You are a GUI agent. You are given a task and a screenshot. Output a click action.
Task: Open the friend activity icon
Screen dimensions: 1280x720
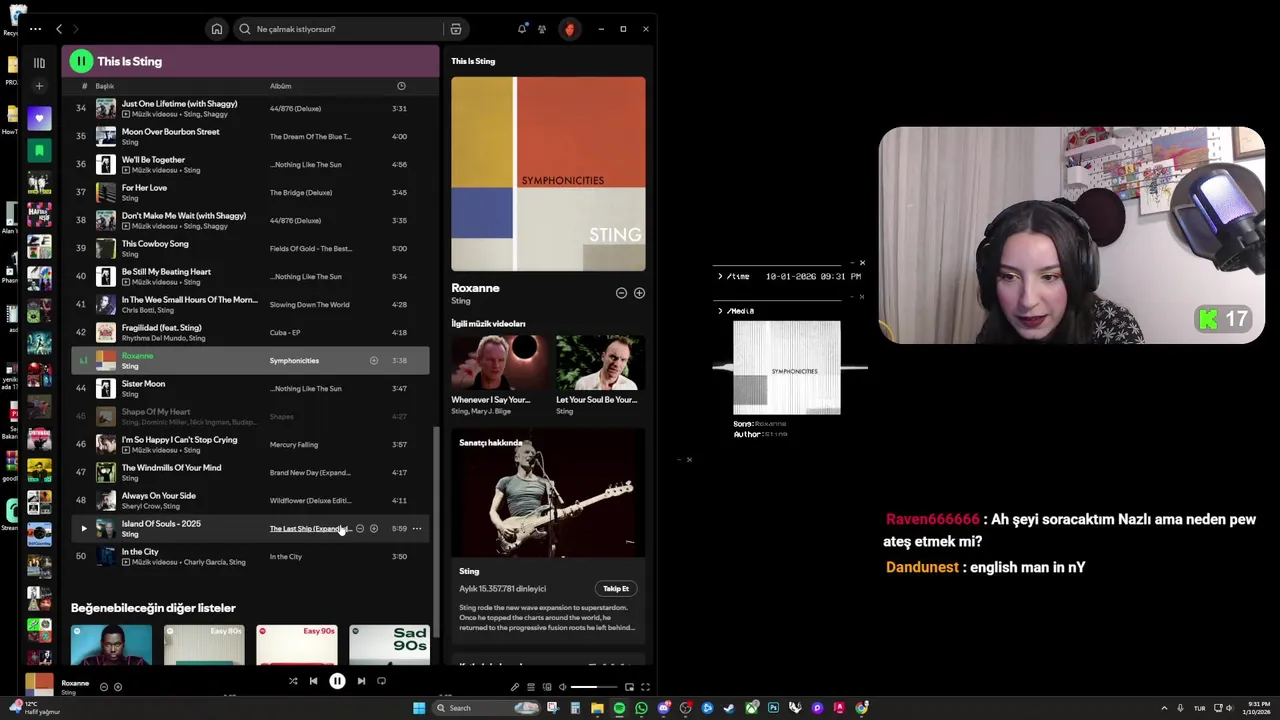coord(542,29)
